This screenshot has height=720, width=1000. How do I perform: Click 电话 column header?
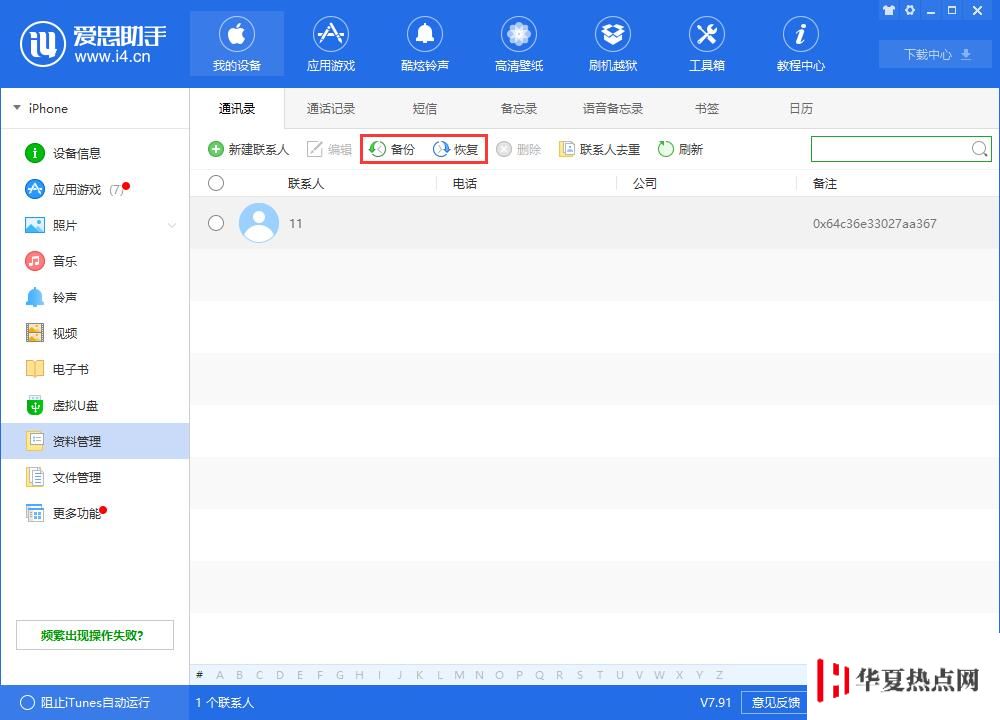[x=464, y=184]
